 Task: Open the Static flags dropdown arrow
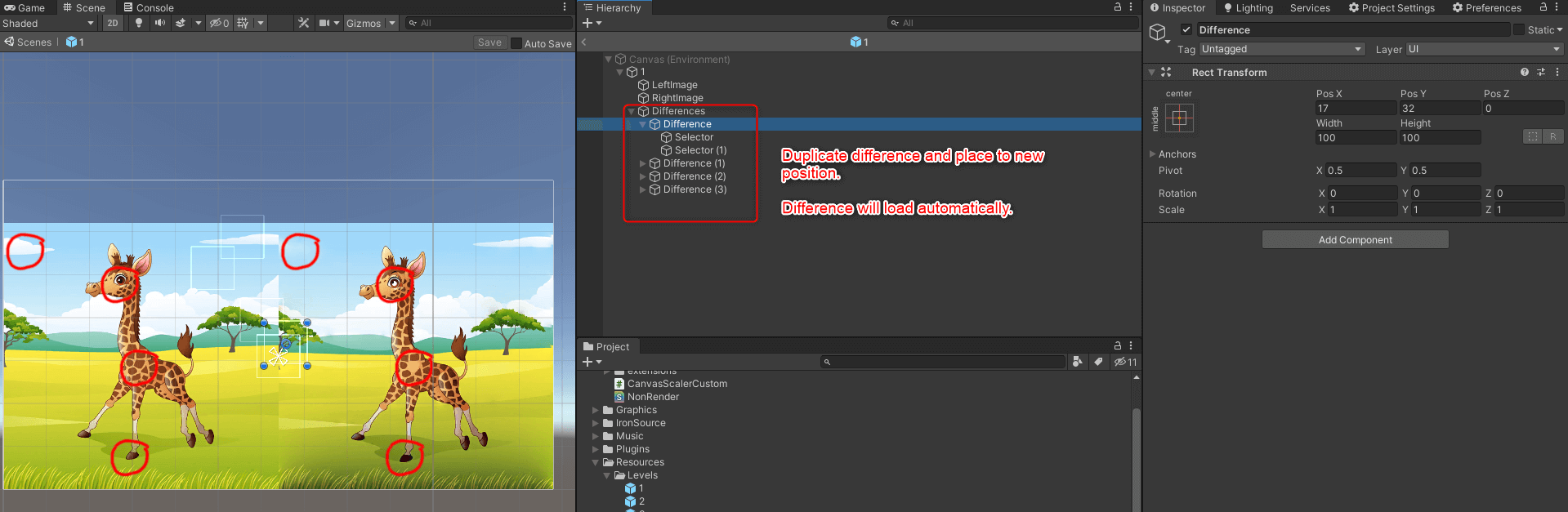pos(1559,29)
